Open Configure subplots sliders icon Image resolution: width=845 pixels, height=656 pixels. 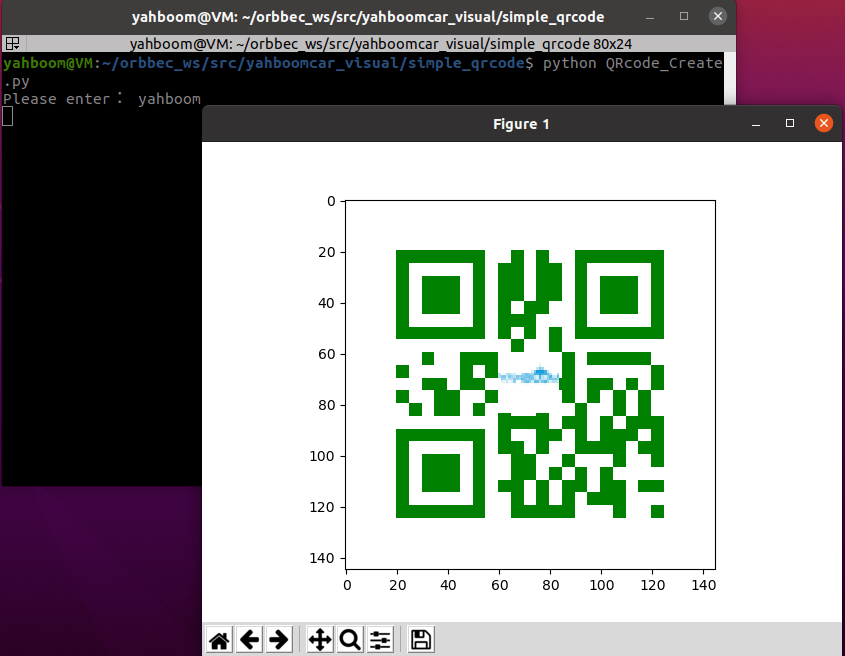coord(380,640)
